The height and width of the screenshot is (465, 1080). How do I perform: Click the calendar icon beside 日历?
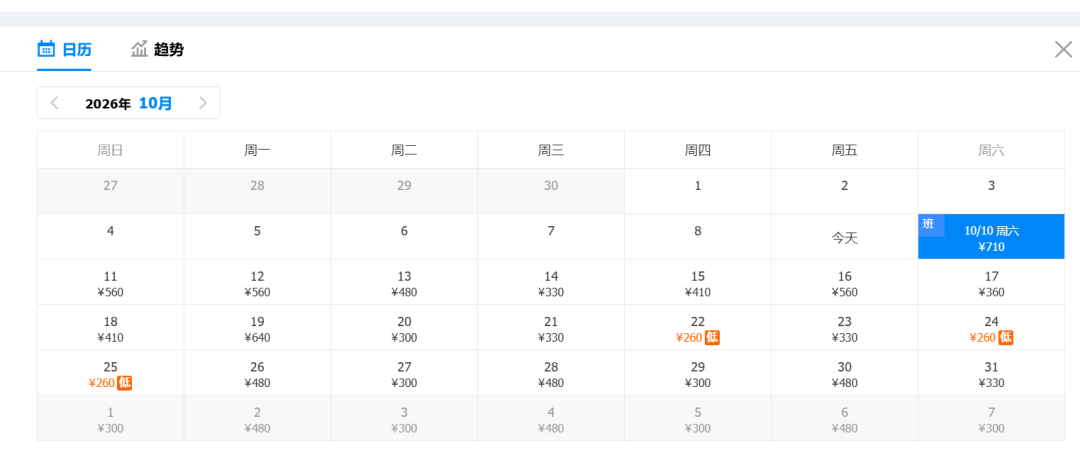[x=46, y=49]
